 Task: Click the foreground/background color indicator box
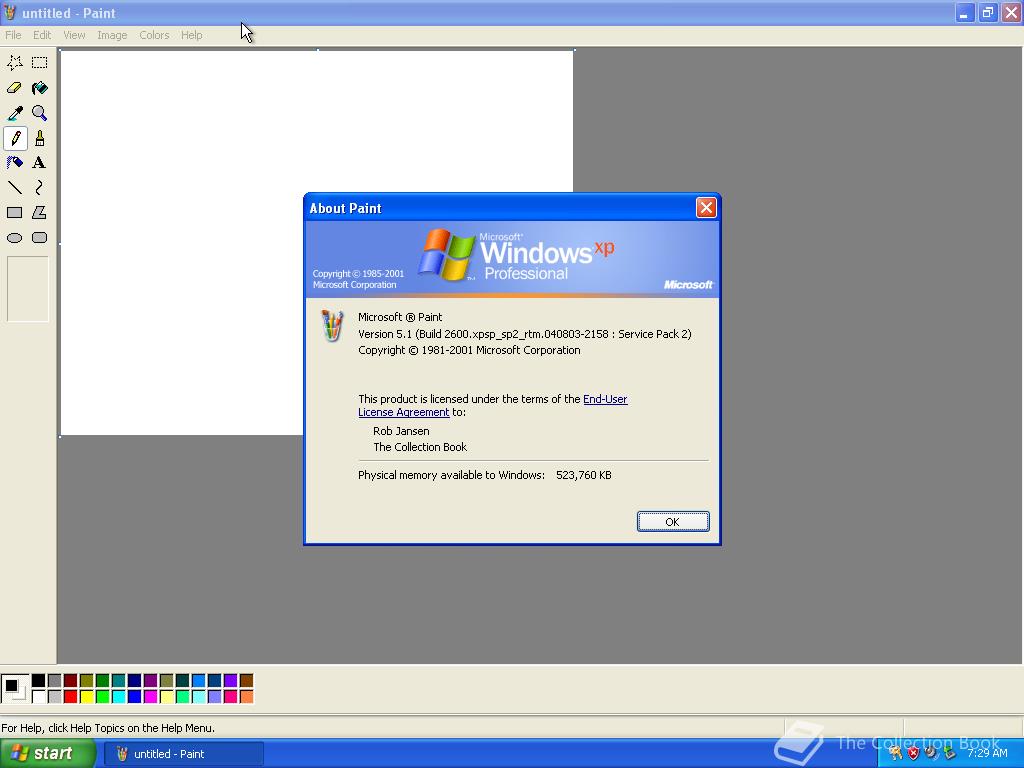[x=14, y=688]
